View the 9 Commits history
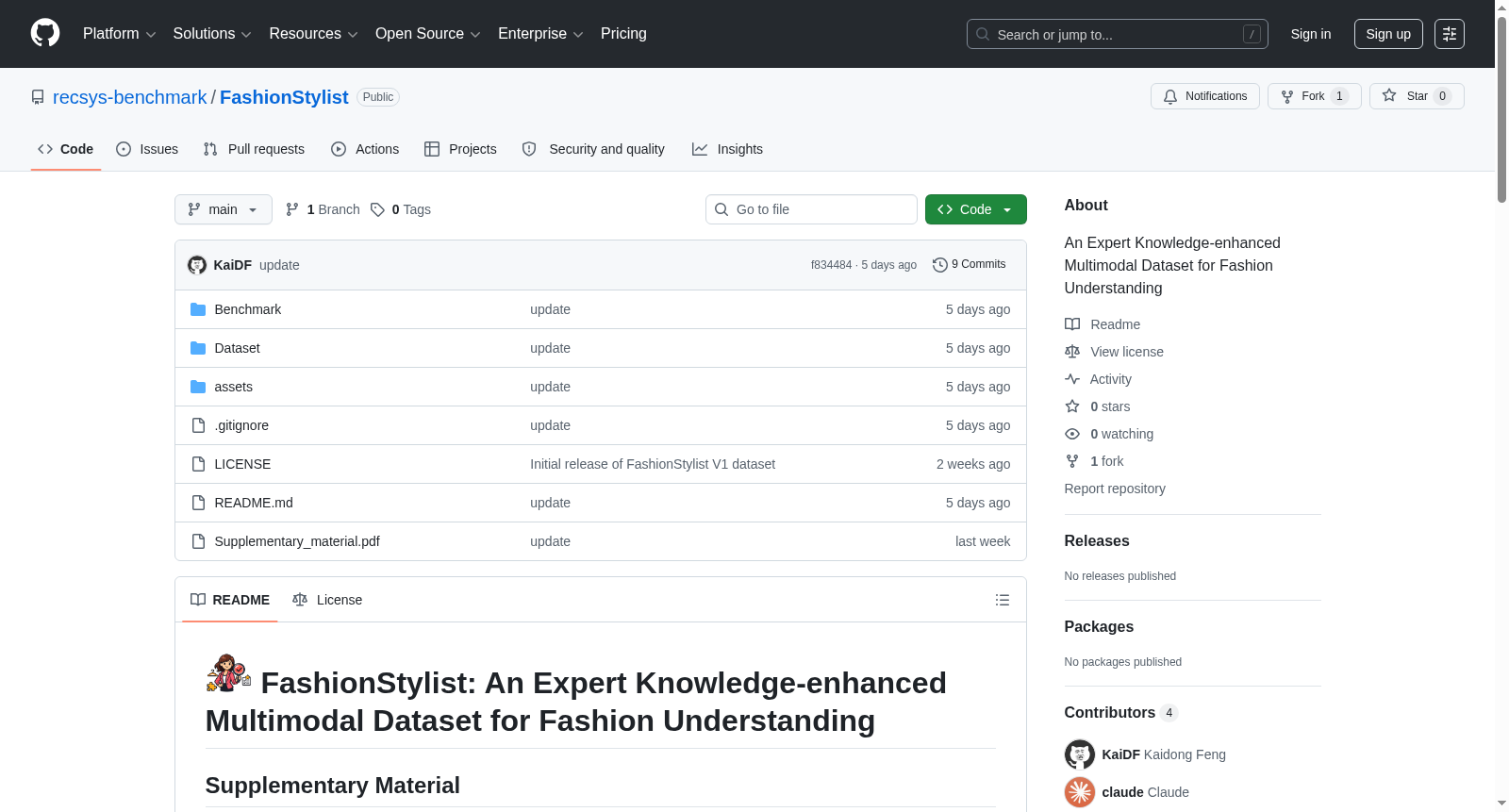This screenshot has width=1509, height=812. click(x=970, y=265)
